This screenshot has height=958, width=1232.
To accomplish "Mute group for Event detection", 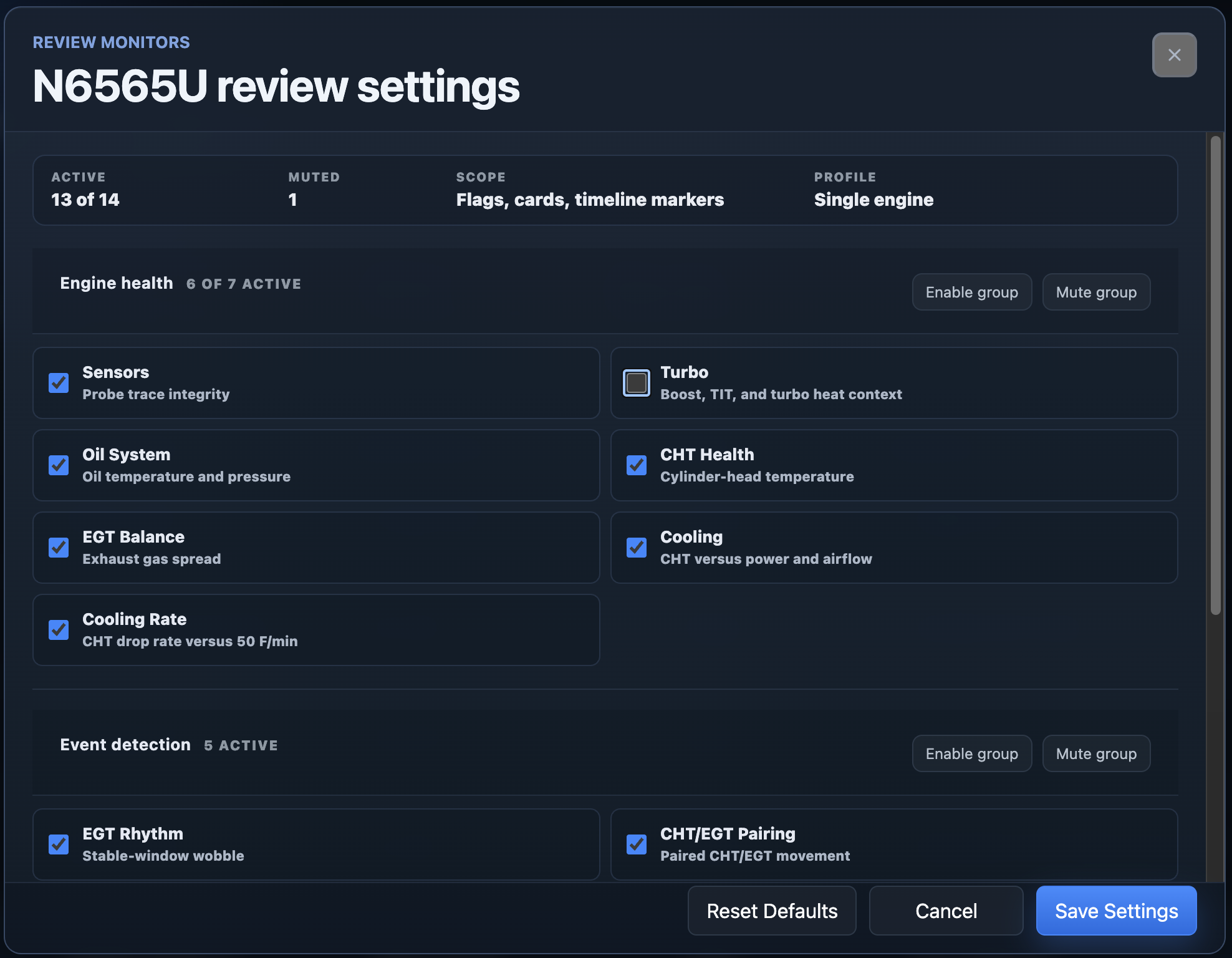I will (1096, 753).
